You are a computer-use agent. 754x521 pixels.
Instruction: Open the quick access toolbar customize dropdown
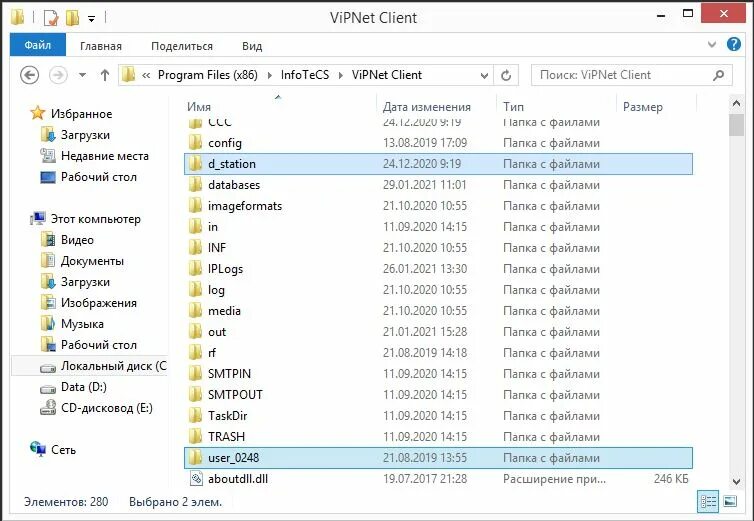coord(91,19)
